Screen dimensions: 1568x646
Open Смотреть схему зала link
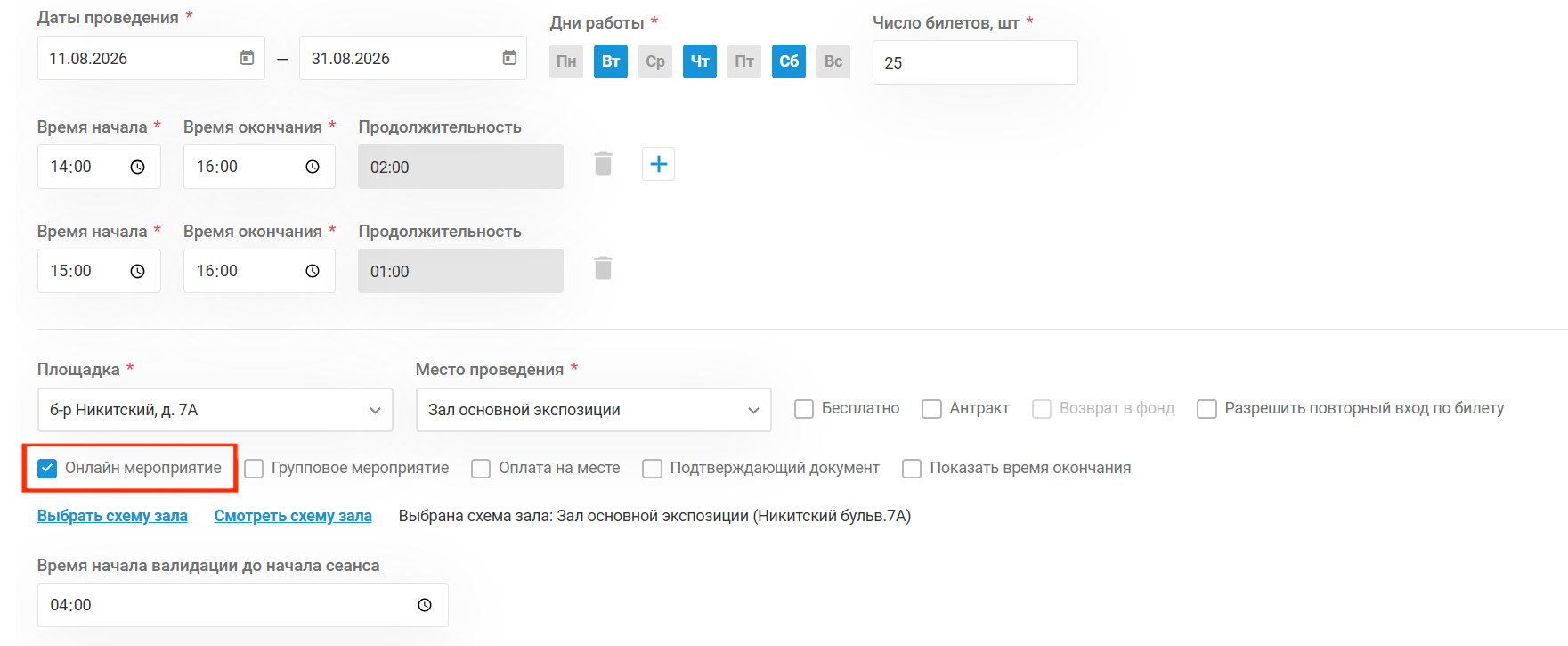point(293,516)
